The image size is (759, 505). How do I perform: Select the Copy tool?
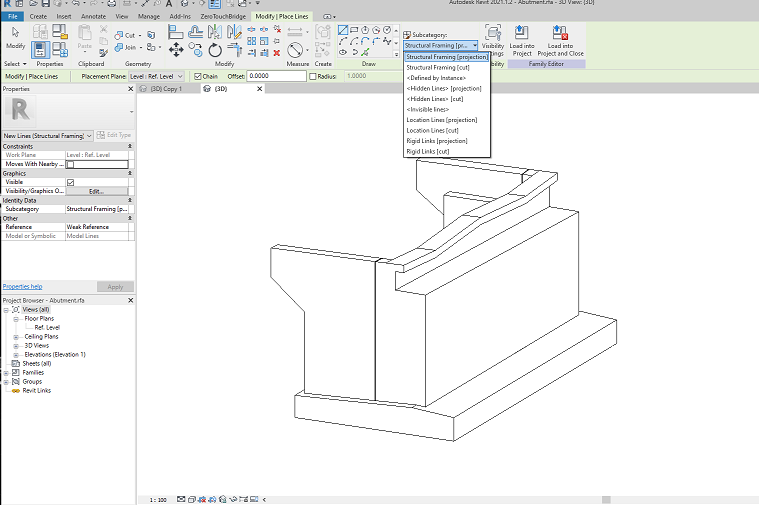(x=195, y=49)
